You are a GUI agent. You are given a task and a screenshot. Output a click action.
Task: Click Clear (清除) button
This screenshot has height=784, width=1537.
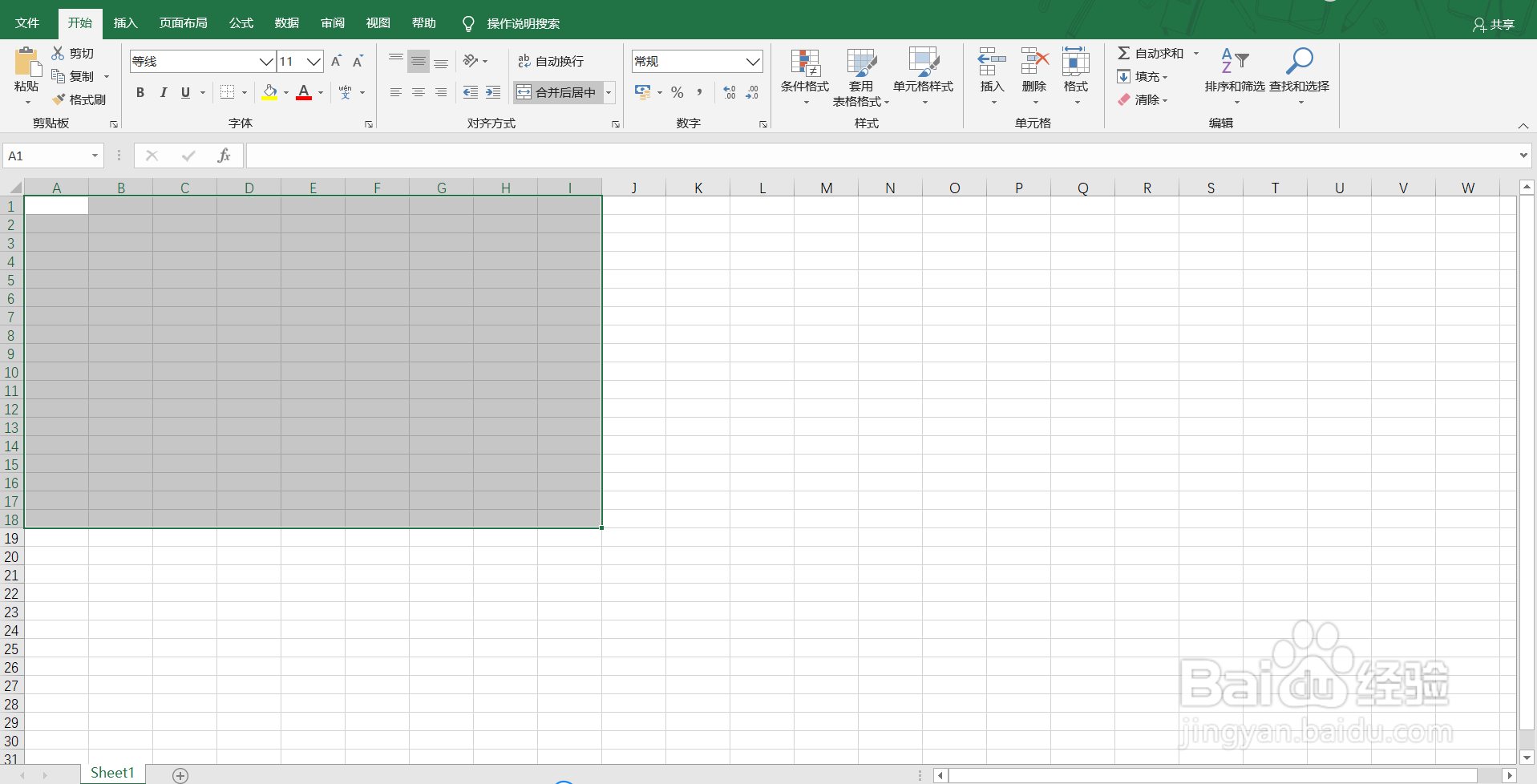pyautogui.click(x=1142, y=99)
